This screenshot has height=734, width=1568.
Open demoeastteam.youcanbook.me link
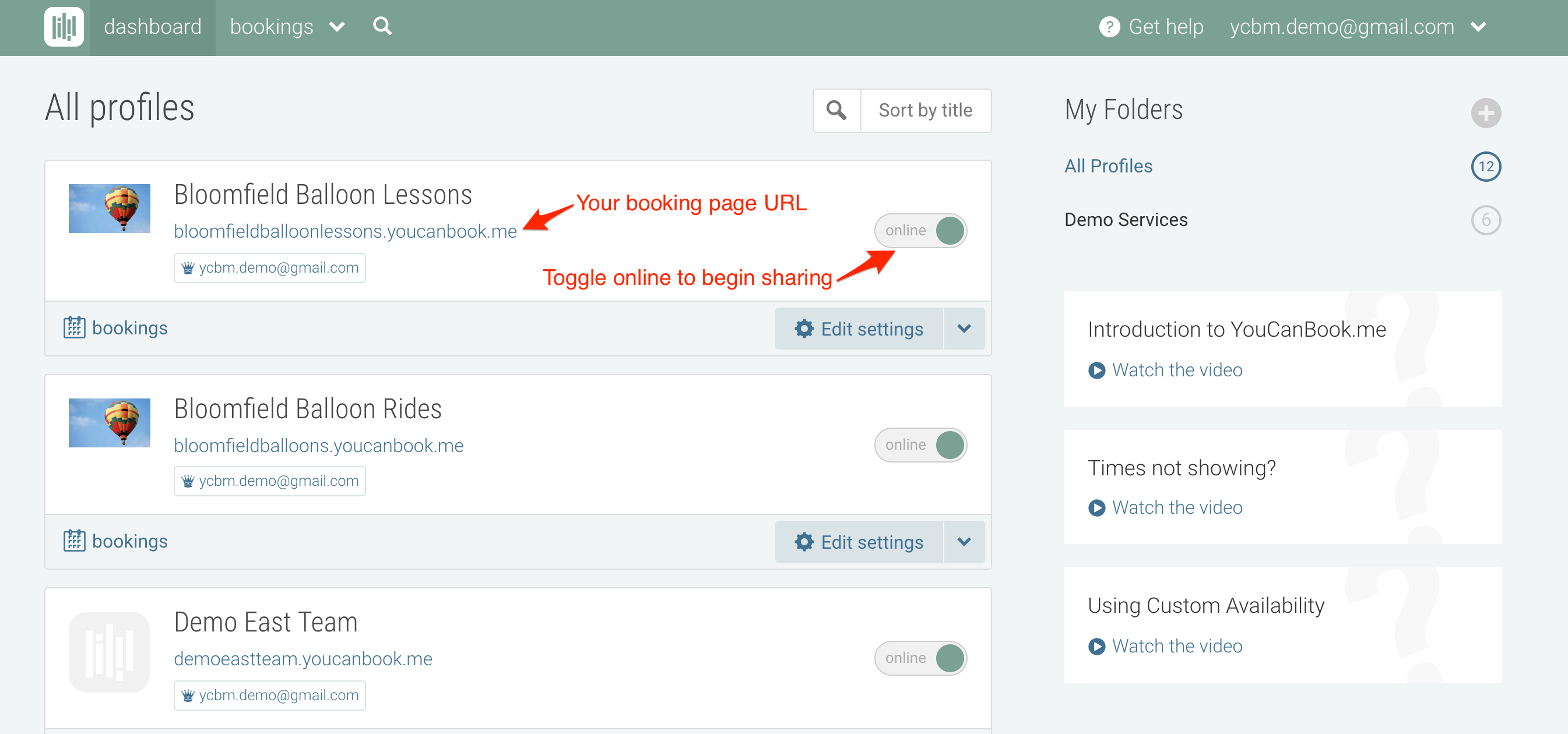click(x=303, y=659)
